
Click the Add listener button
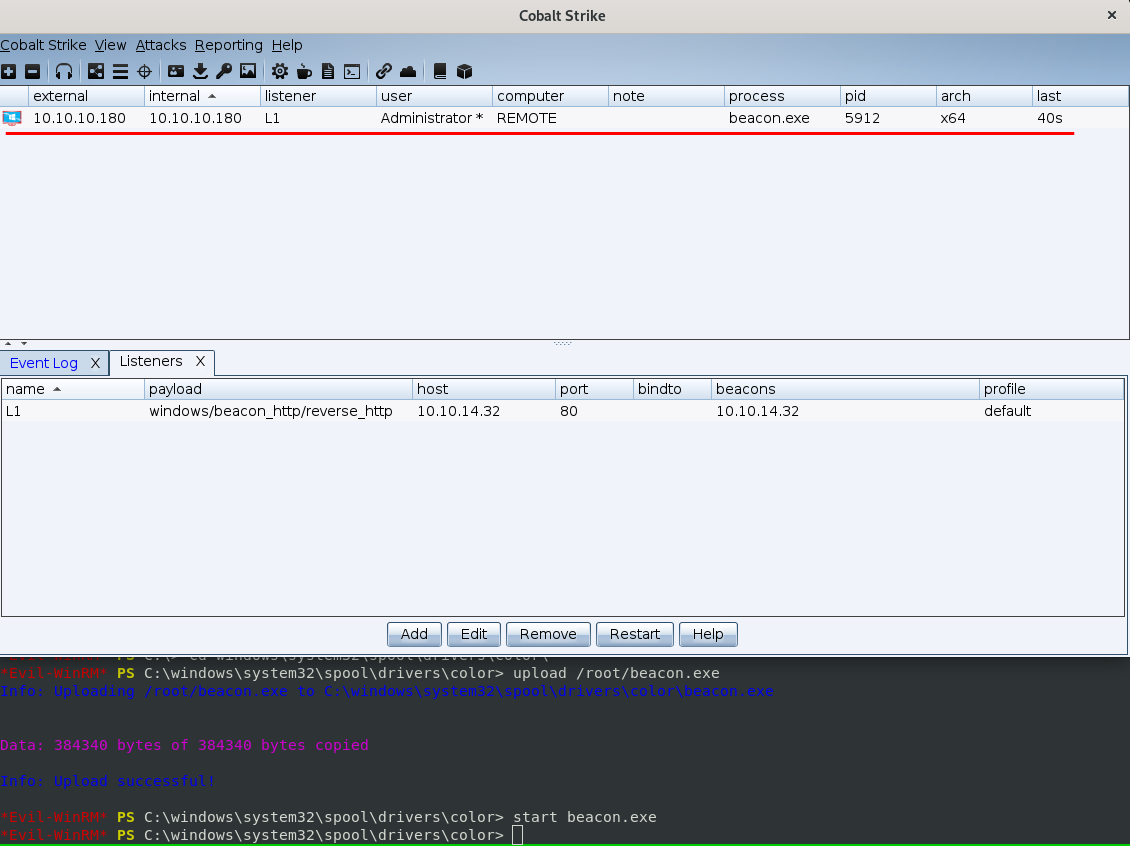(x=414, y=634)
